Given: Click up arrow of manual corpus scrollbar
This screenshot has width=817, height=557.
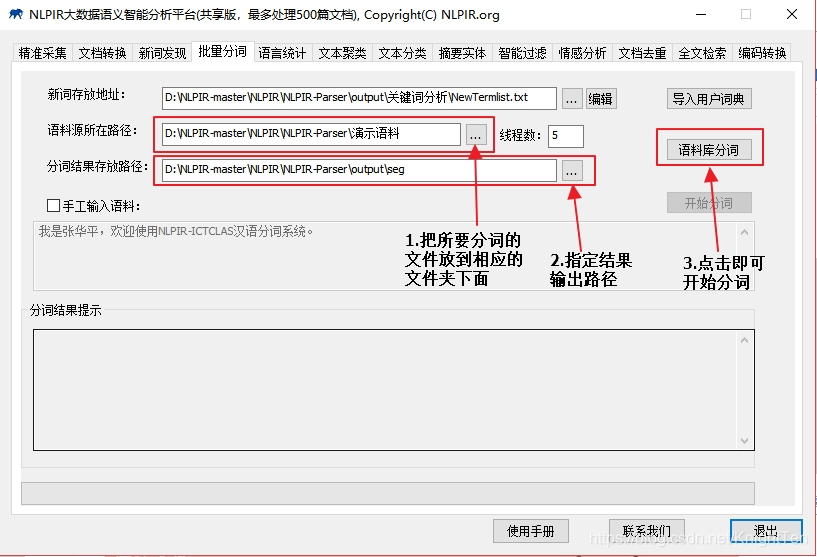Looking at the screenshot, I should point(745,232).
